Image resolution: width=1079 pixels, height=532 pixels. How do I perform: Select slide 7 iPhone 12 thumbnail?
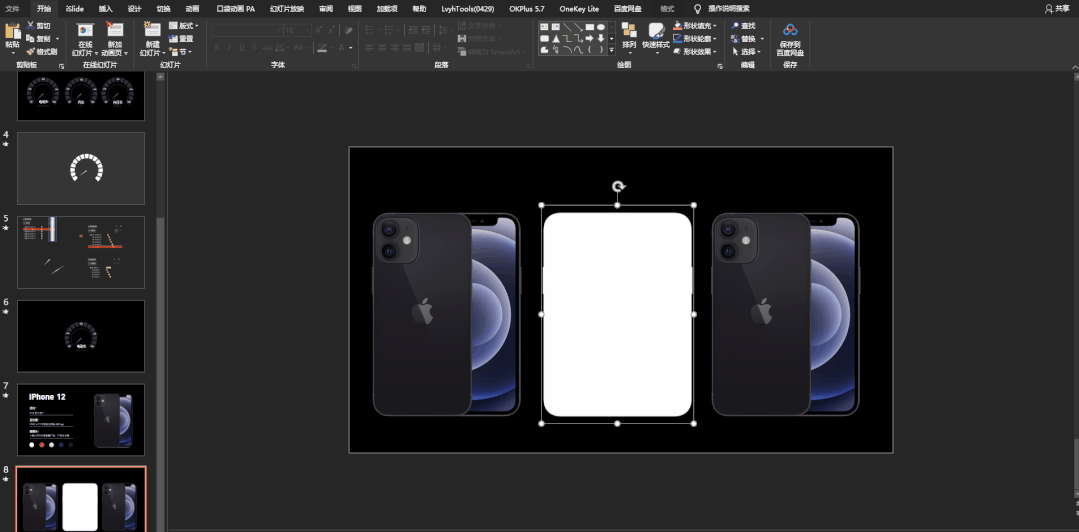coord(81,420)
